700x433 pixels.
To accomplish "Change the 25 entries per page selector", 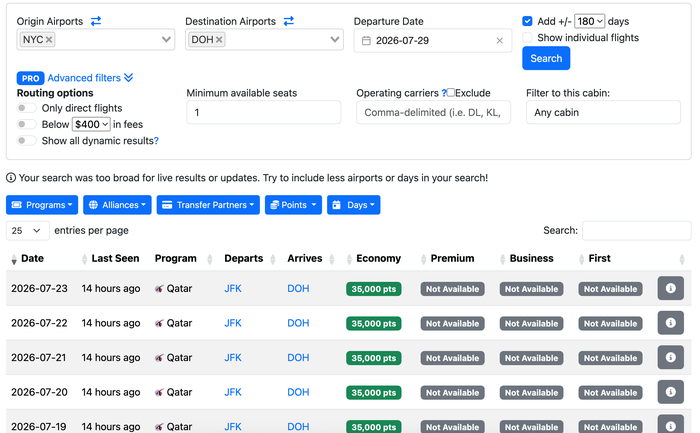I will click(28, 230).
